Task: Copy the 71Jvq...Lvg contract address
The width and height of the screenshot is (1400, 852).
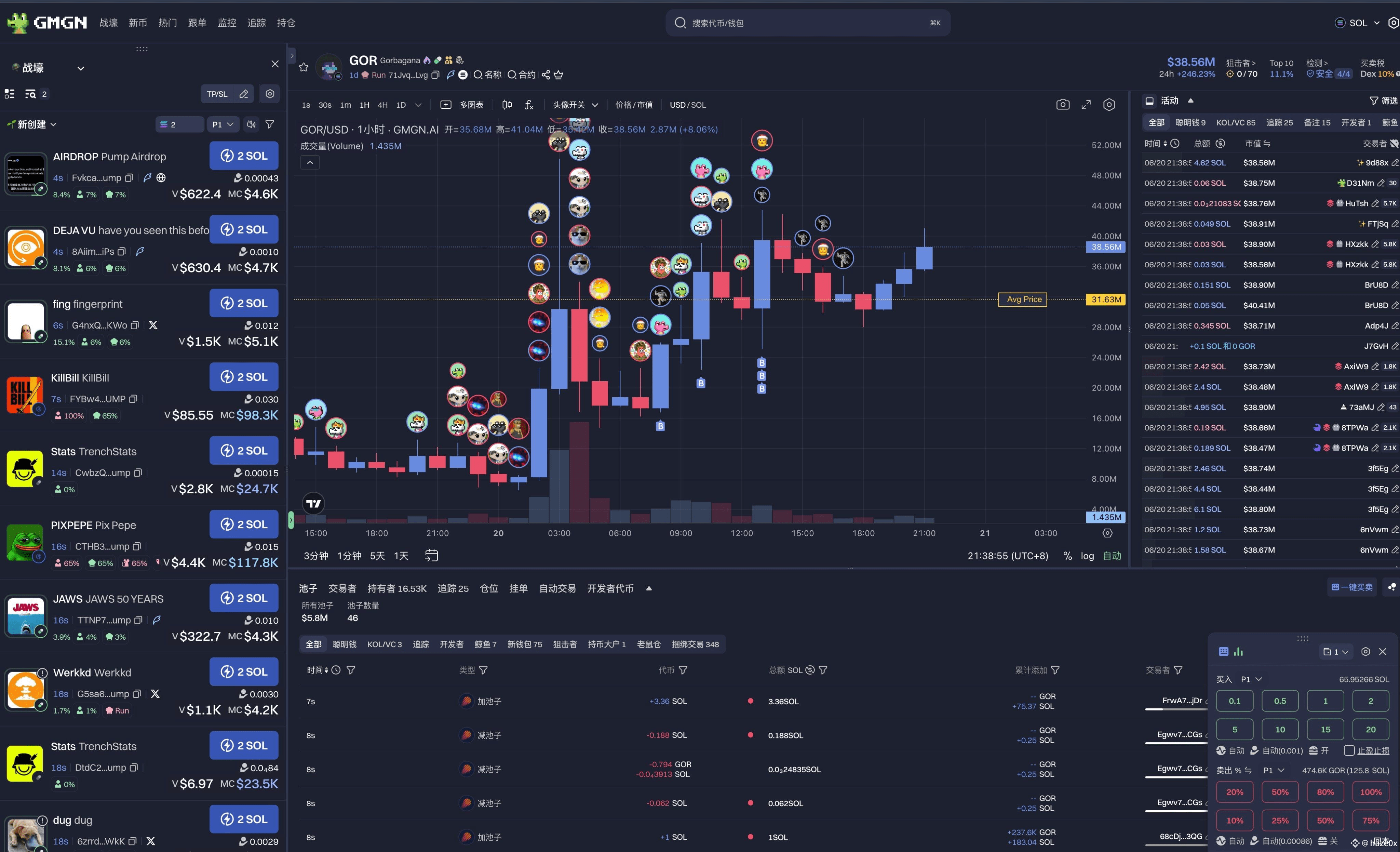Action: 435,75
